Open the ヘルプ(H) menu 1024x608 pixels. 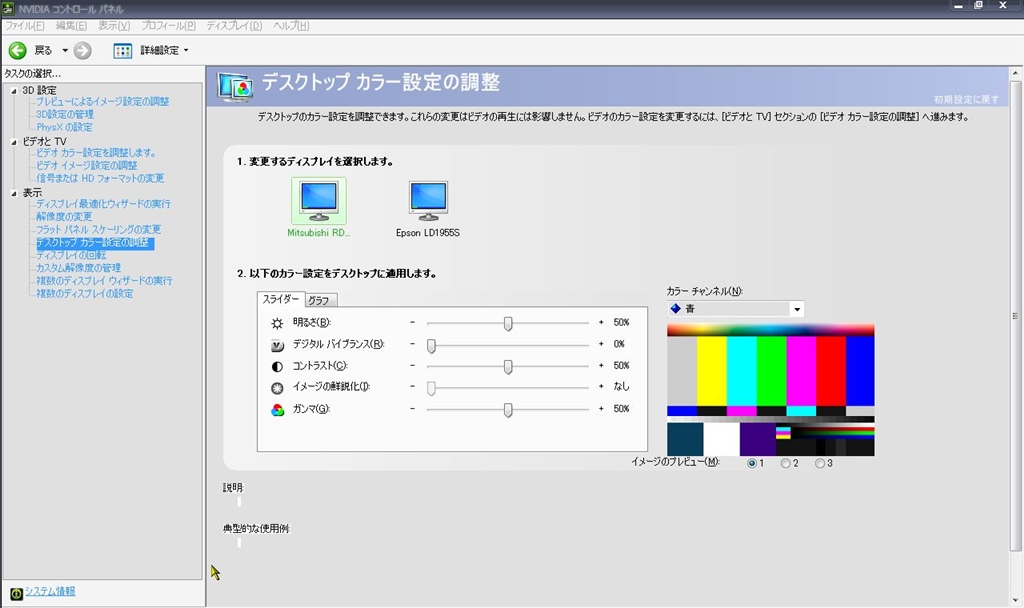pyautogui.click(x=291, y=25)
